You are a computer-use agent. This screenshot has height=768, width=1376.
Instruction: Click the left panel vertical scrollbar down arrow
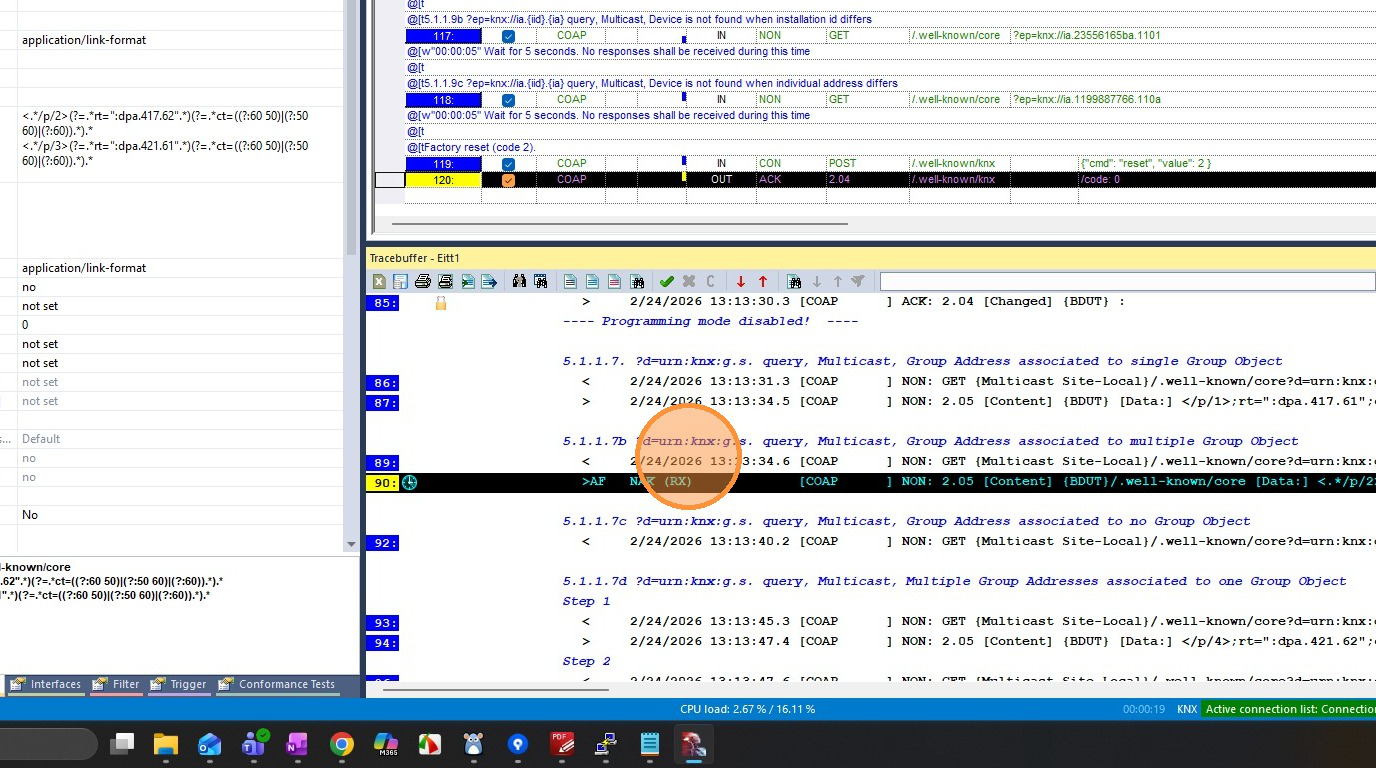(x=351, y=545)
